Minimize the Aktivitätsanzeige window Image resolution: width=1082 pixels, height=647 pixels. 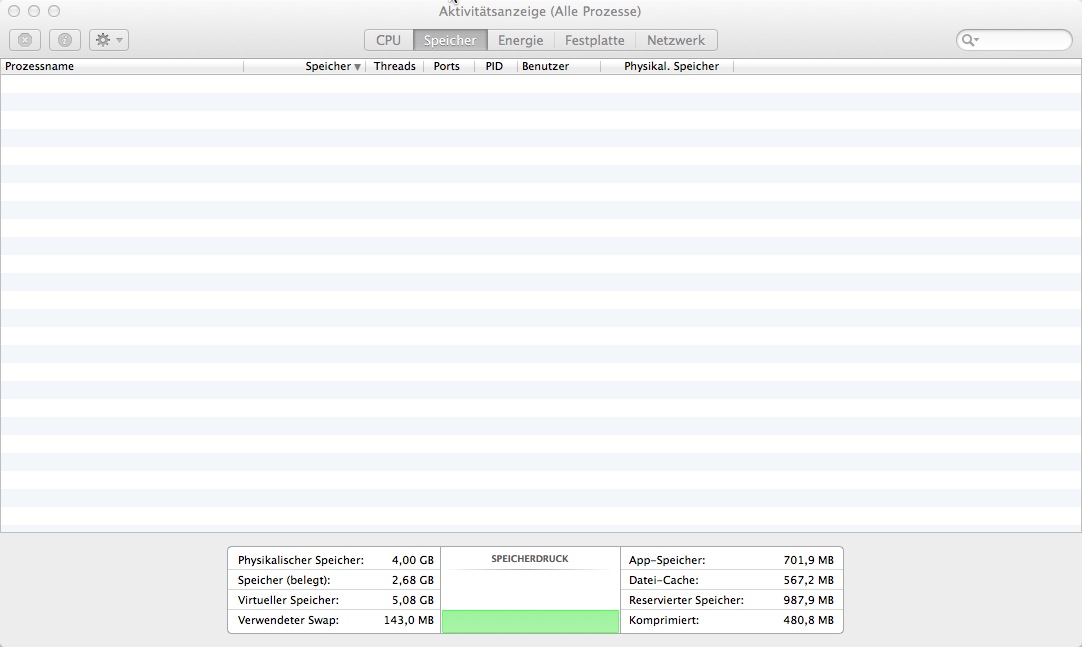coord(34,11)
